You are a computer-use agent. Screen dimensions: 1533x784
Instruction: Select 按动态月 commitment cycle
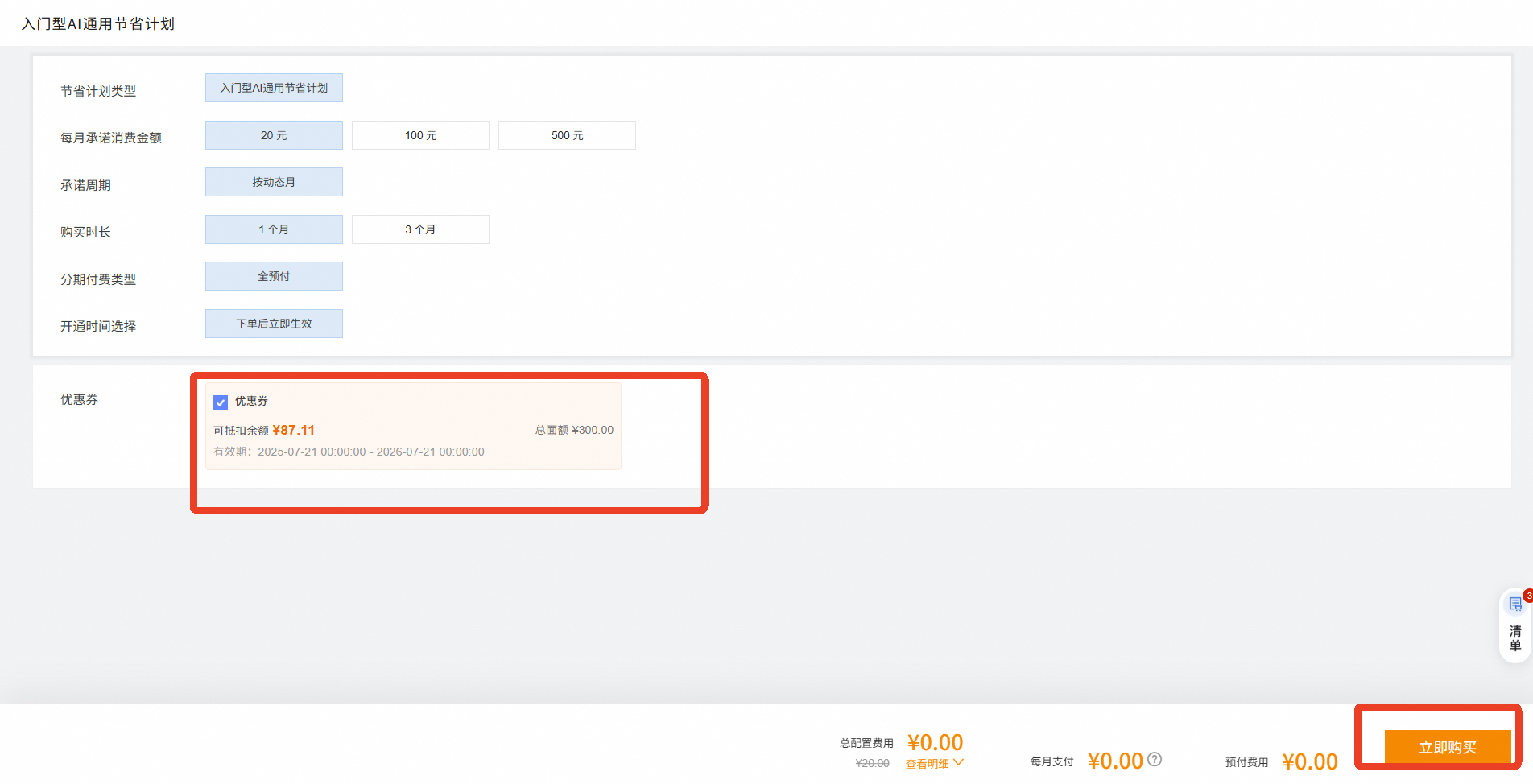(x=274, y=182)
